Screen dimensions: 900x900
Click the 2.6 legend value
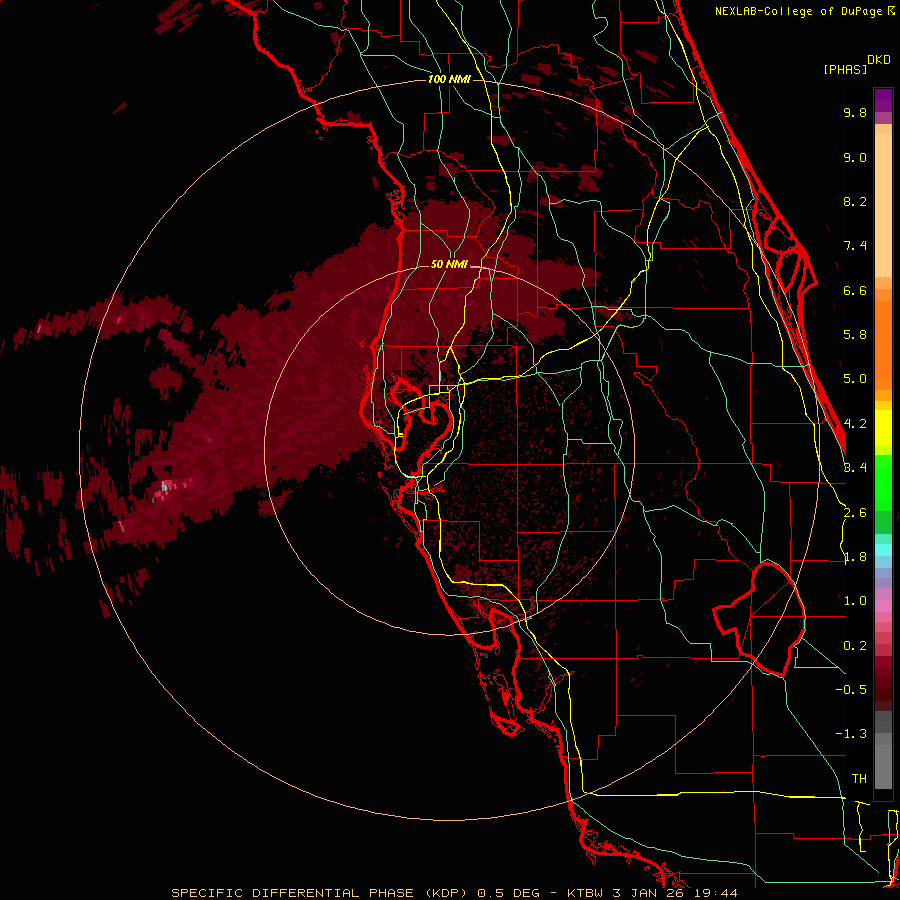pos(855,513)
